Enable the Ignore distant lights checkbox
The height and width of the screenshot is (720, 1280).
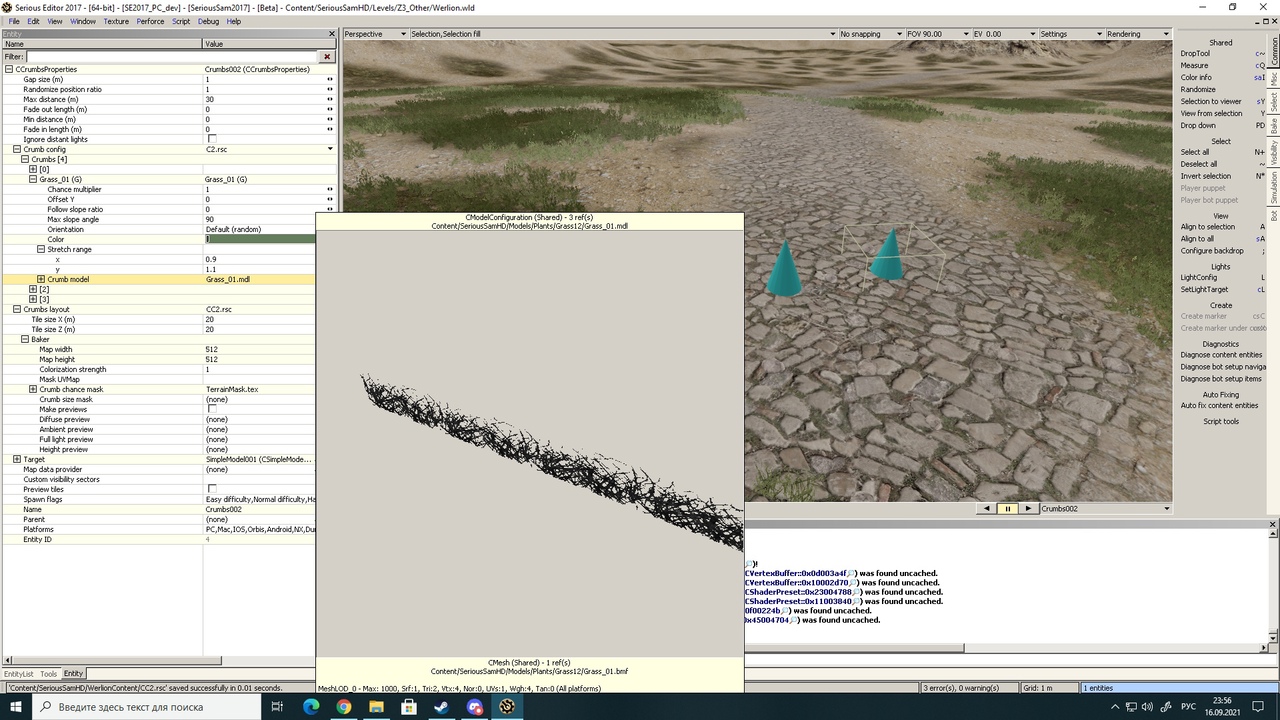[211, 139]
